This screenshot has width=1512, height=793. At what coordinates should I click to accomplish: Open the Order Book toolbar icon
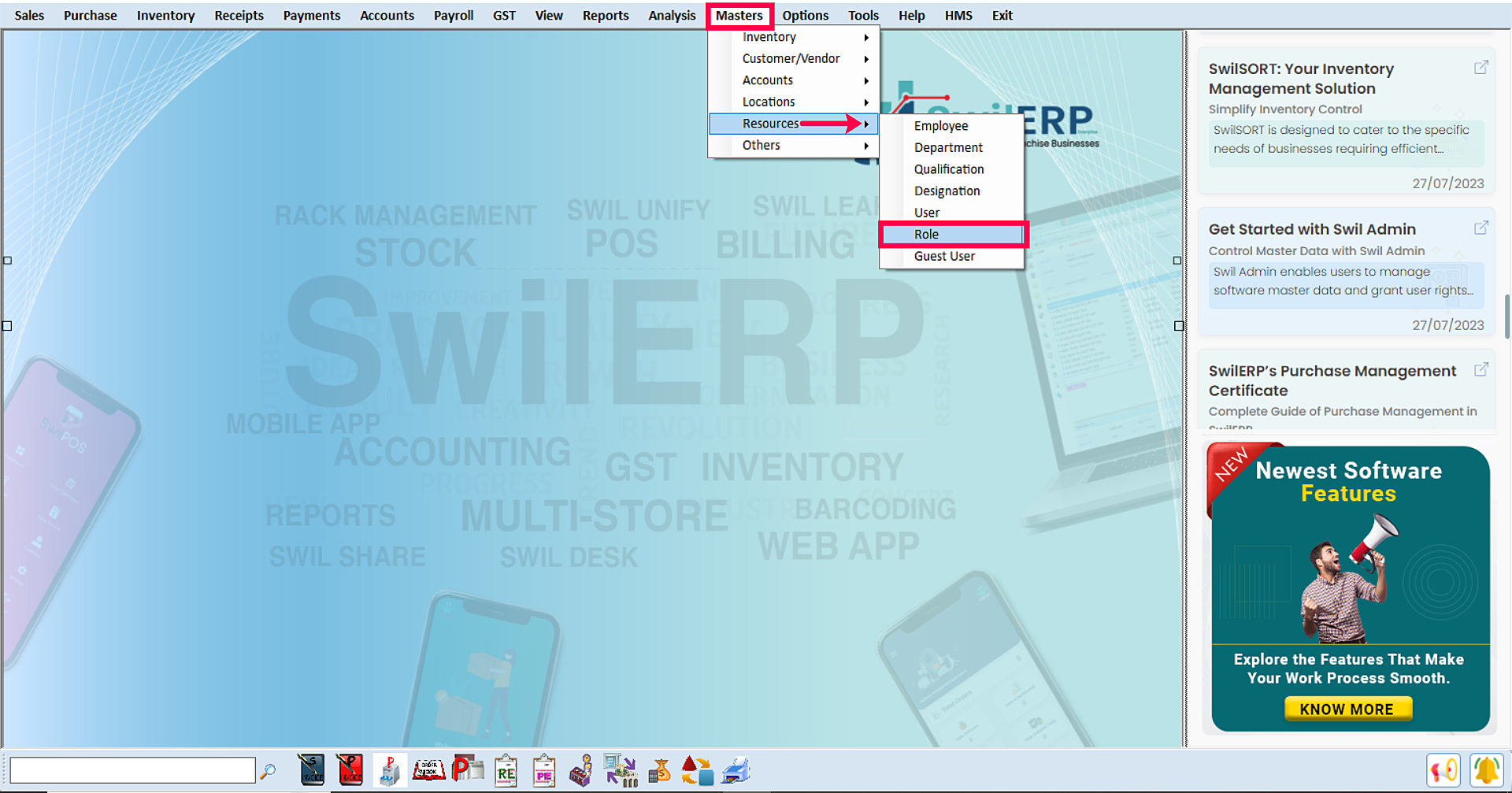pyautogui.click(x=429, y=769)
